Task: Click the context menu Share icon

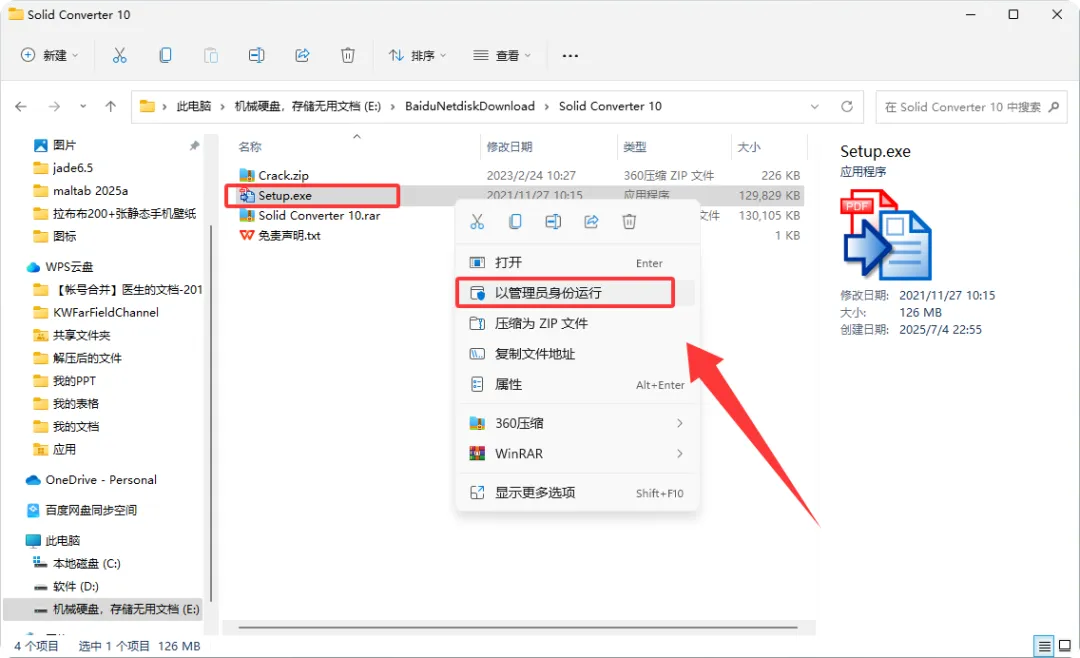Action: point(591,221)
